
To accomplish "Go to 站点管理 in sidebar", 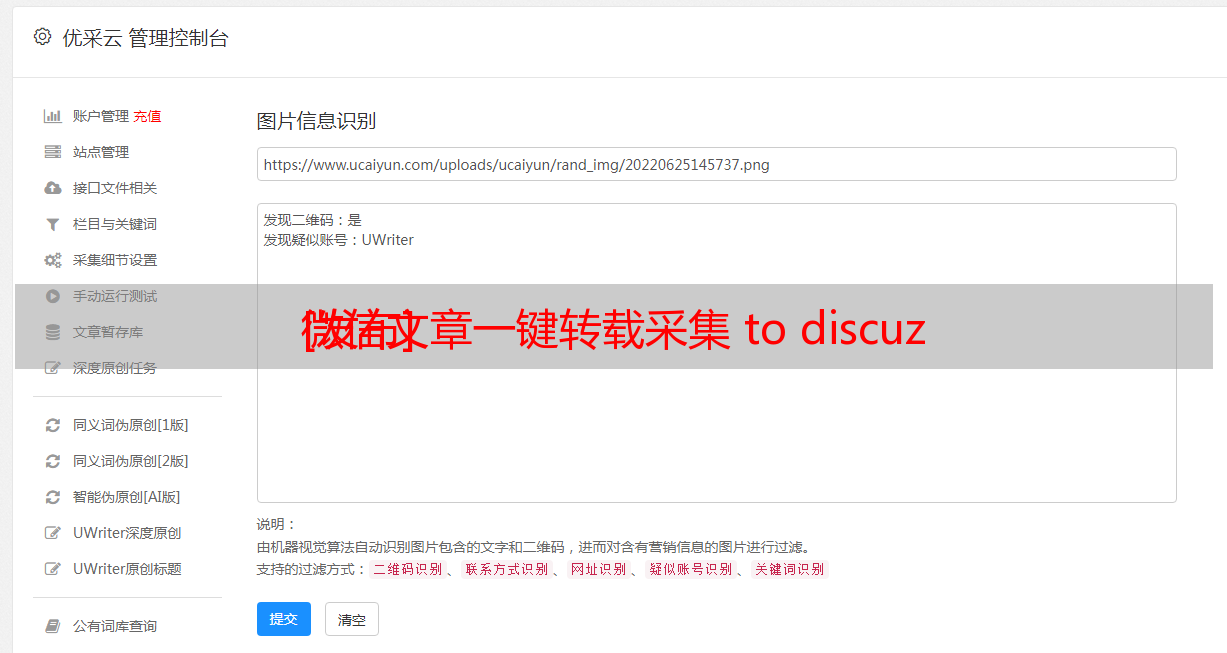I will pyautogui.click(x=101, y=152).
